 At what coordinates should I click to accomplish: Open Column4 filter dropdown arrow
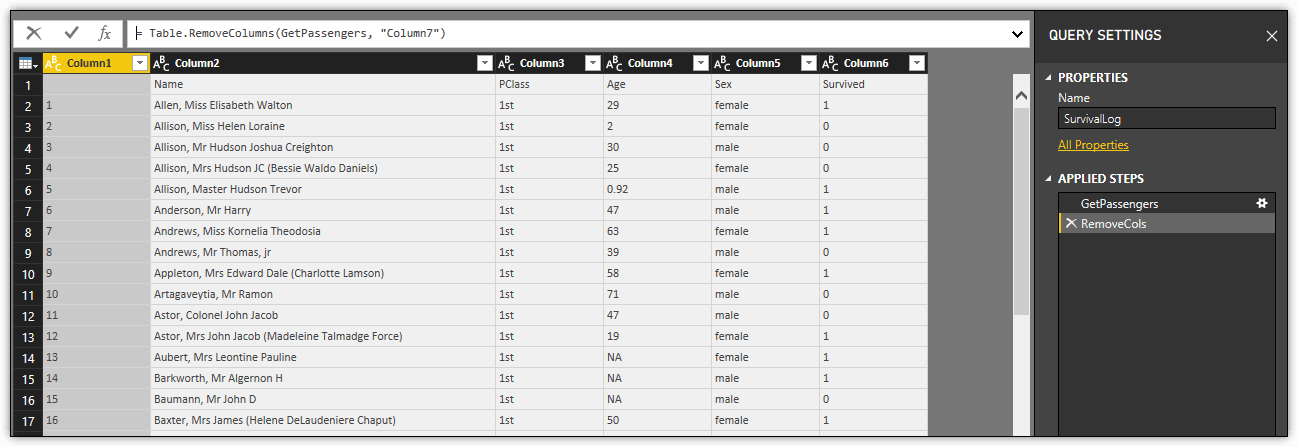(x=700, y=63)
